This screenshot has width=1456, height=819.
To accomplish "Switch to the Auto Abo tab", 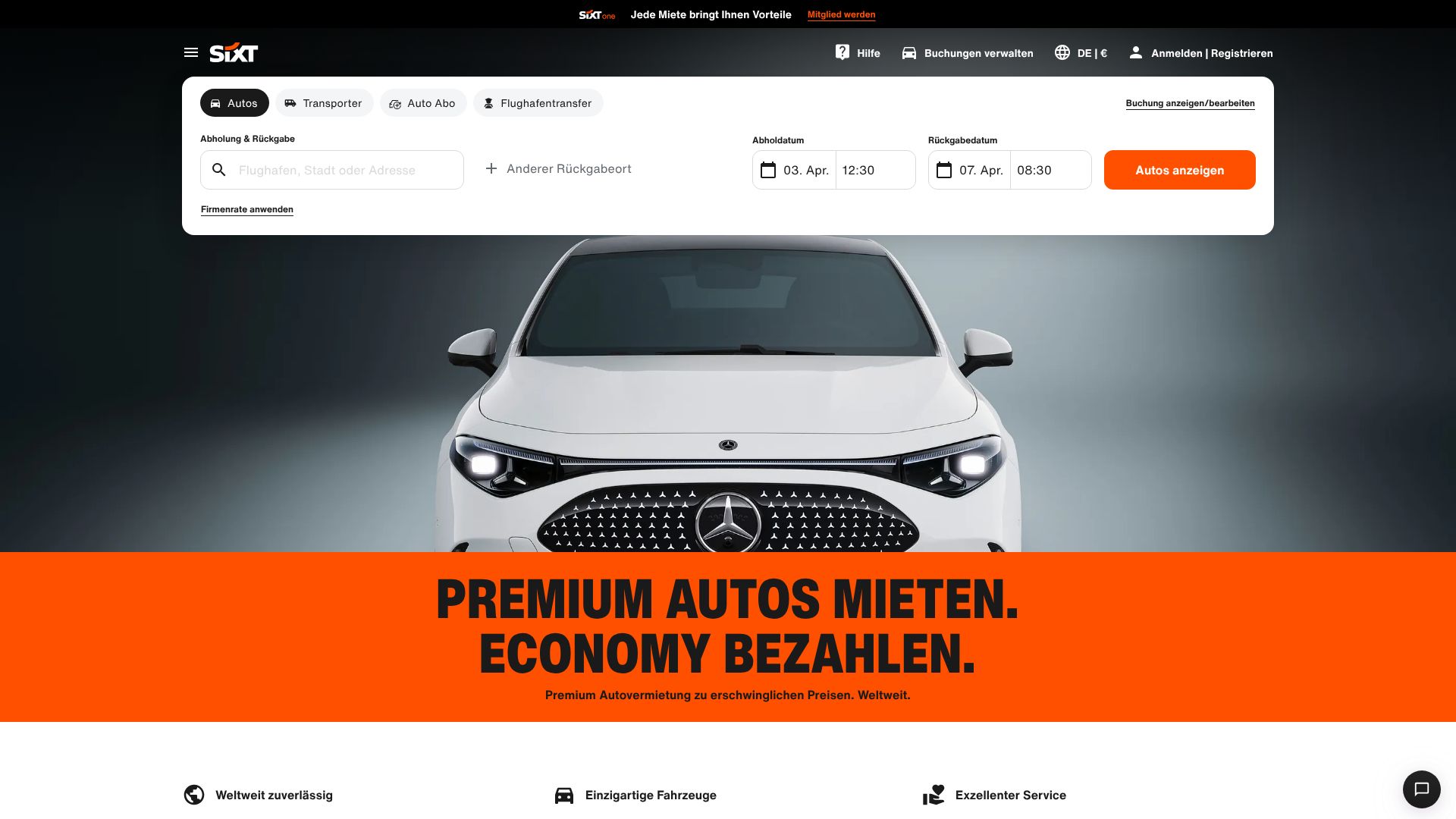I will click(423, 103).
